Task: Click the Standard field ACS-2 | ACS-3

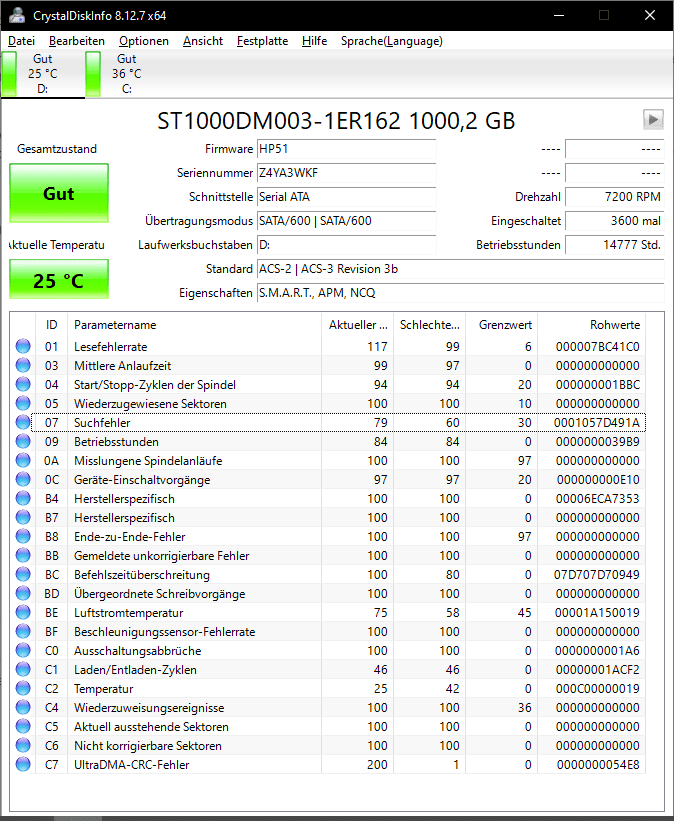Action: click(x=461, y=269)
